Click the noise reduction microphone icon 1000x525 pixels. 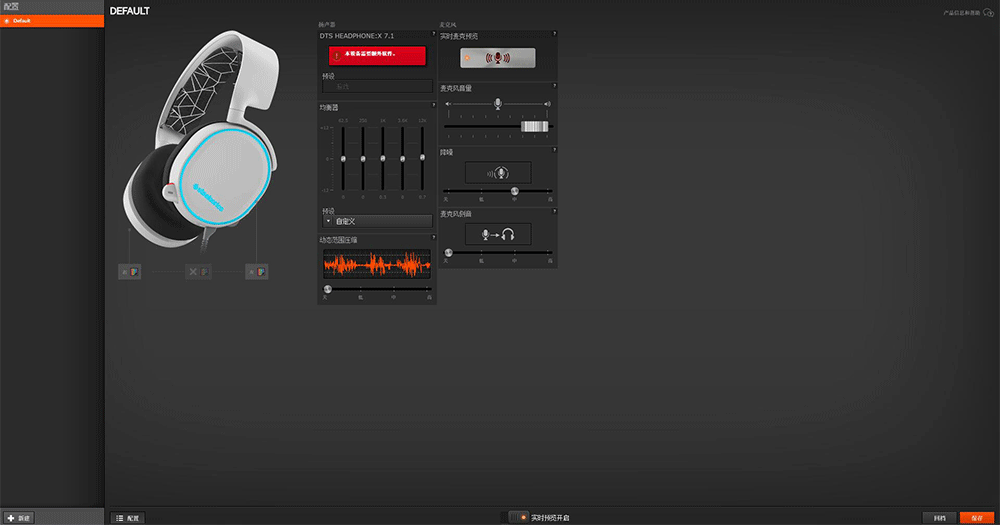pyautogui.click(x=498, y=173)
